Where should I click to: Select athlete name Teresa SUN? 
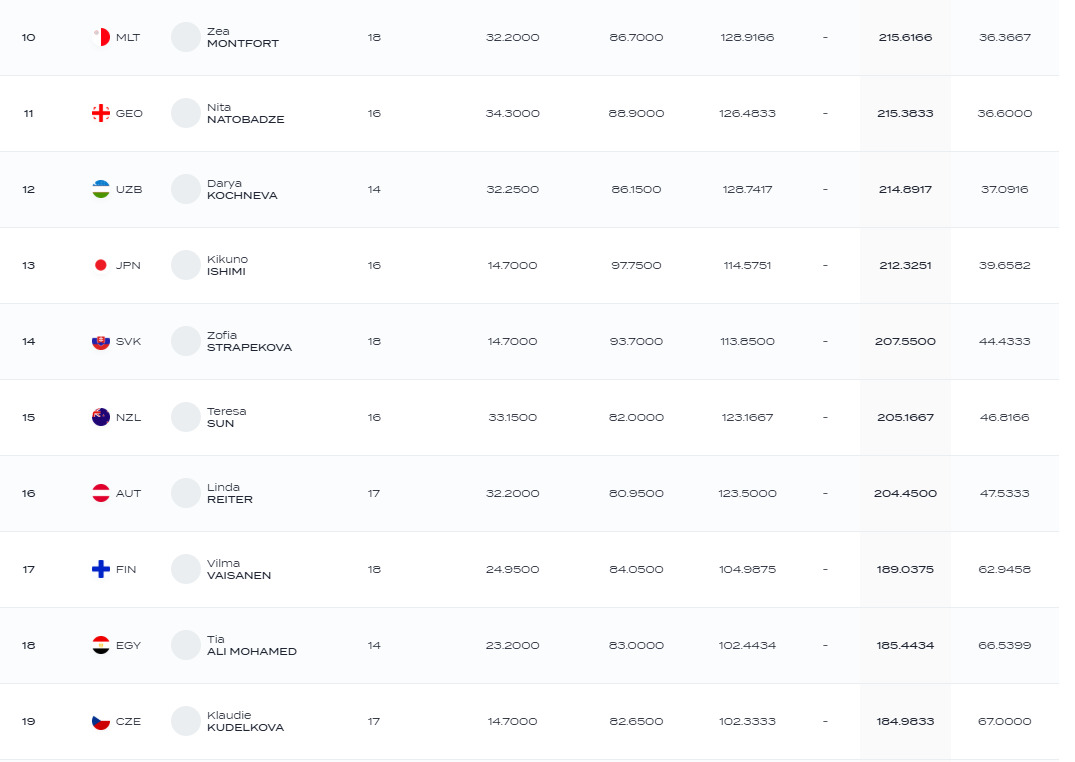(x=226, y=417)
